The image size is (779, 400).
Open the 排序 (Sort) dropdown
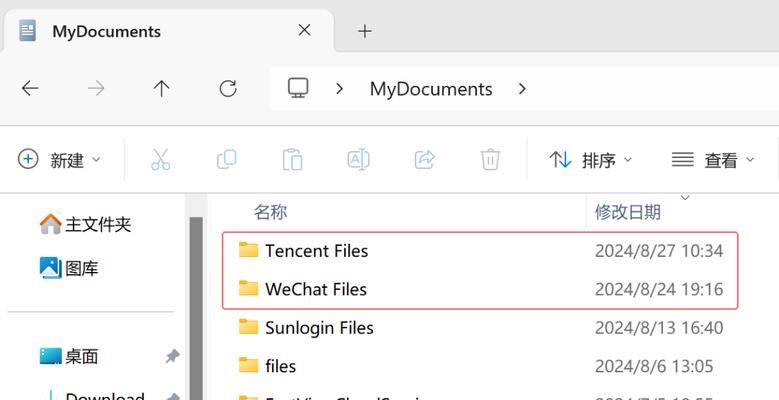590,160
